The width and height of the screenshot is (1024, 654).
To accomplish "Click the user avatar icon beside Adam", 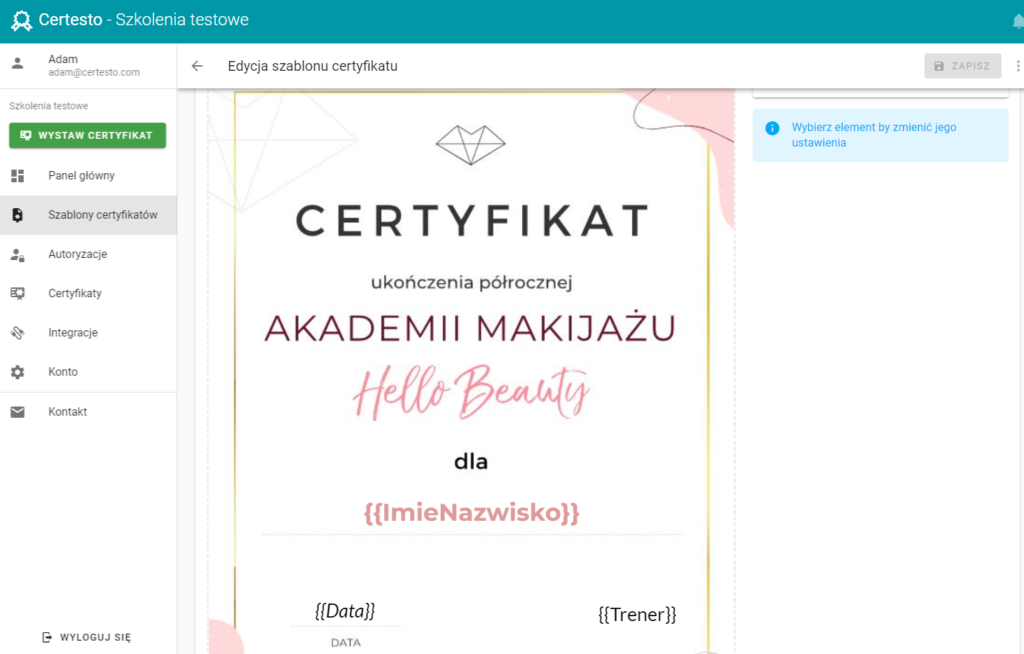I will (x=18, y=63).
